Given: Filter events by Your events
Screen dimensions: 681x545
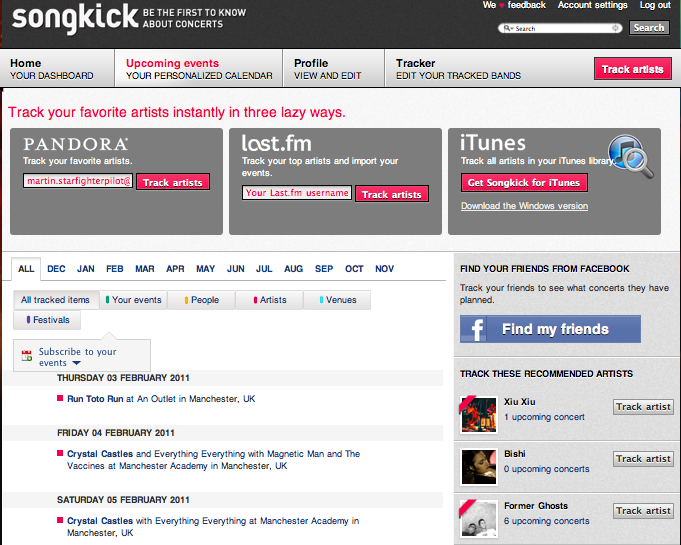Looking at the screenshot, I should 133,300.
